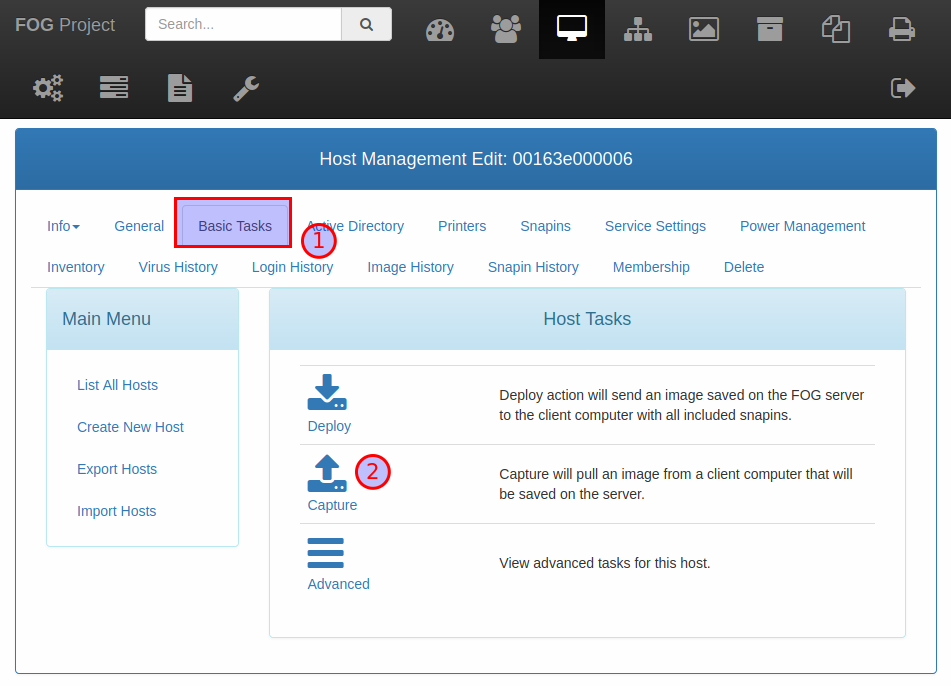The height and width of the screenshot is (686, 951).
Task: Open user management people icon
Action: coord(506,29)
